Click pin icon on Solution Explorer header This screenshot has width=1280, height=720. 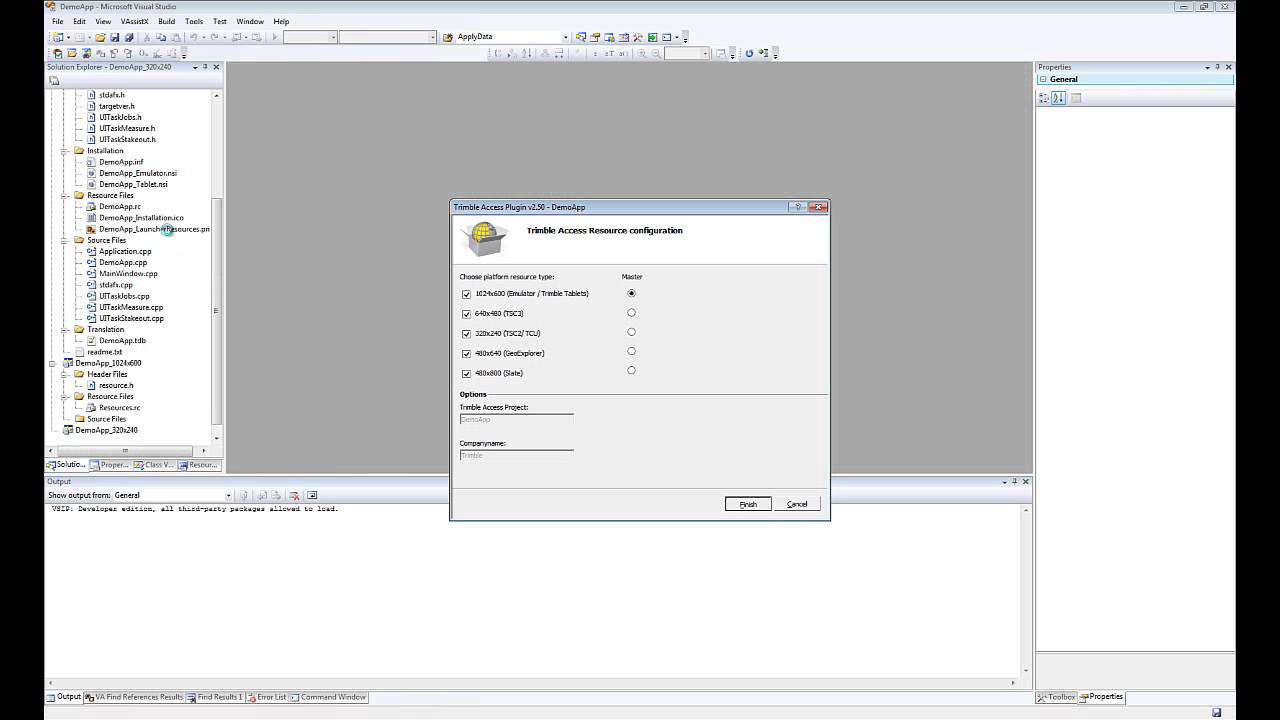[x=205, y=67]
